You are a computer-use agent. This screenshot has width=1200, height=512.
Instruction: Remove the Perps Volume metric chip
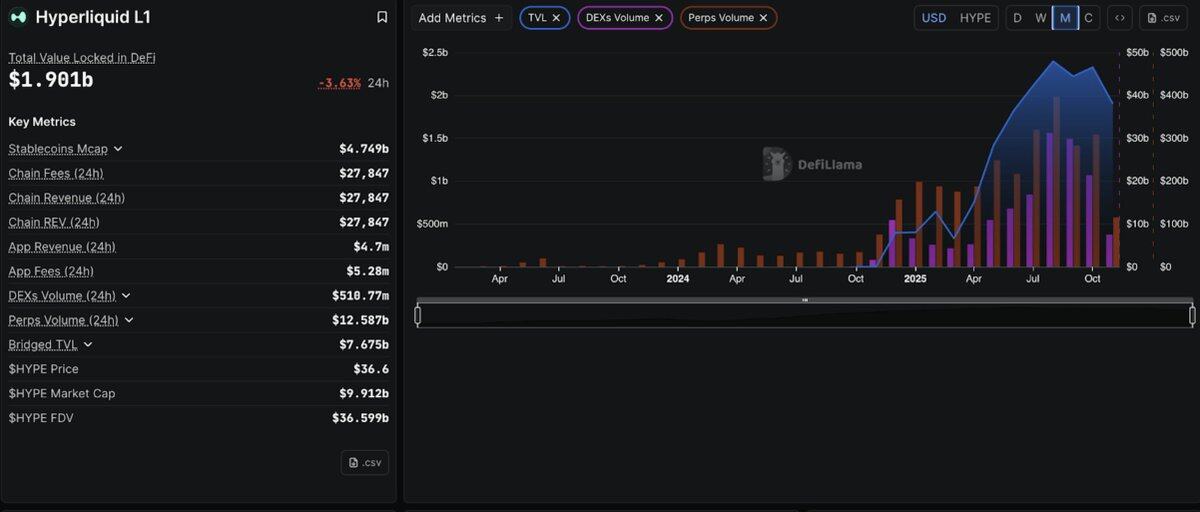(x=763, y=18)
